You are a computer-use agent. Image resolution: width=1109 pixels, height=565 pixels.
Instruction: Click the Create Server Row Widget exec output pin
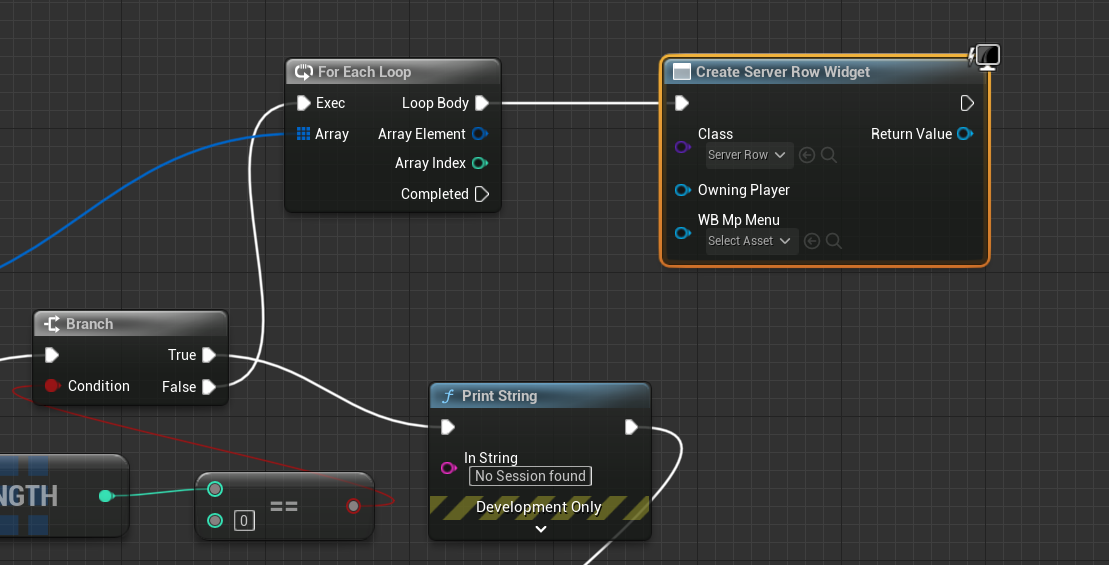coord(967,103)
